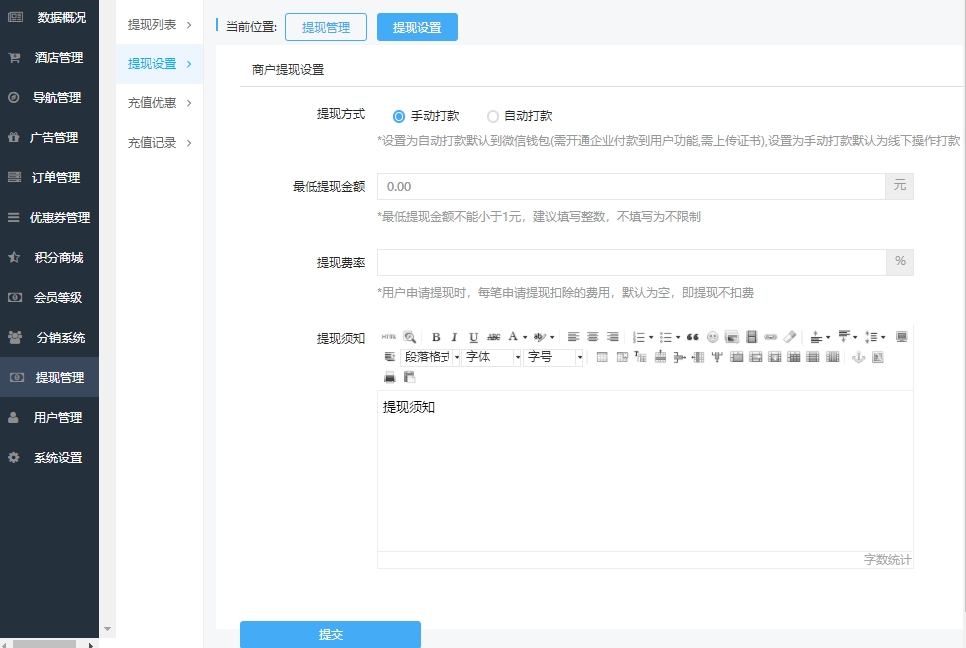Viewport: 966px width, 648px height.
Task: Go to 优惠券管理 in sidebar
Action: [49, 217]
